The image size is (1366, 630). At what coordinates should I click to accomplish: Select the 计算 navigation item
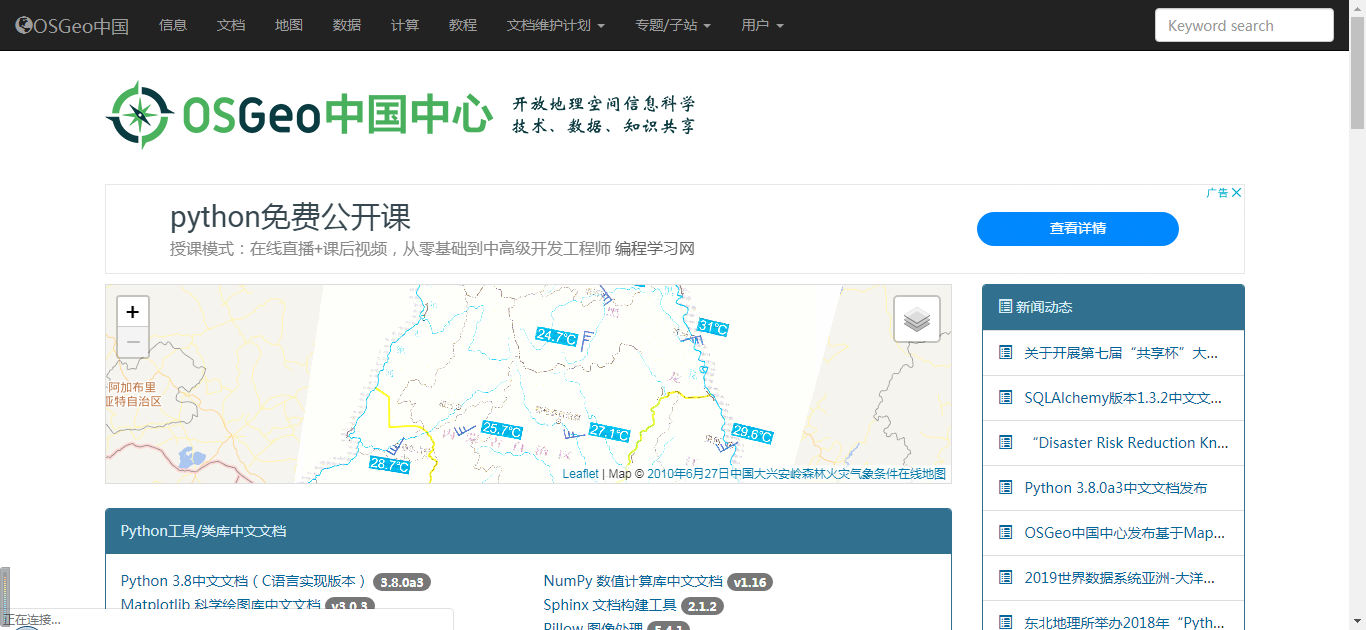coord(405,25)
